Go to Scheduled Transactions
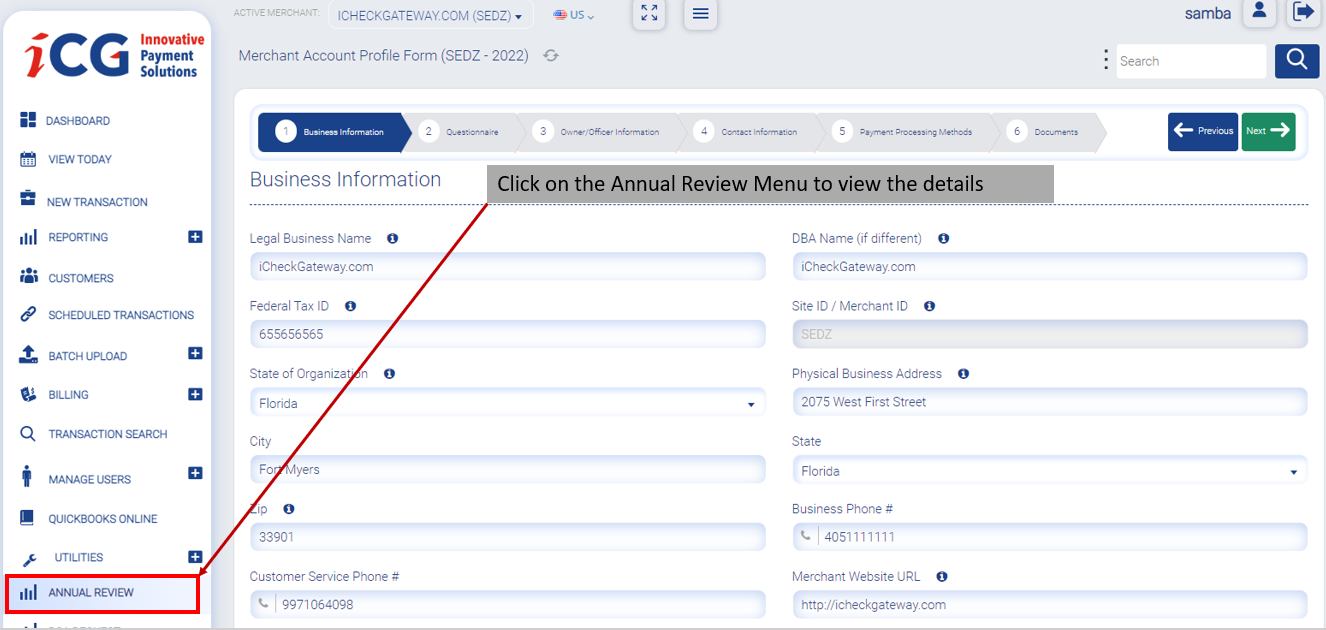Screen dimensions: 1326x630 (x=121, y=315)
